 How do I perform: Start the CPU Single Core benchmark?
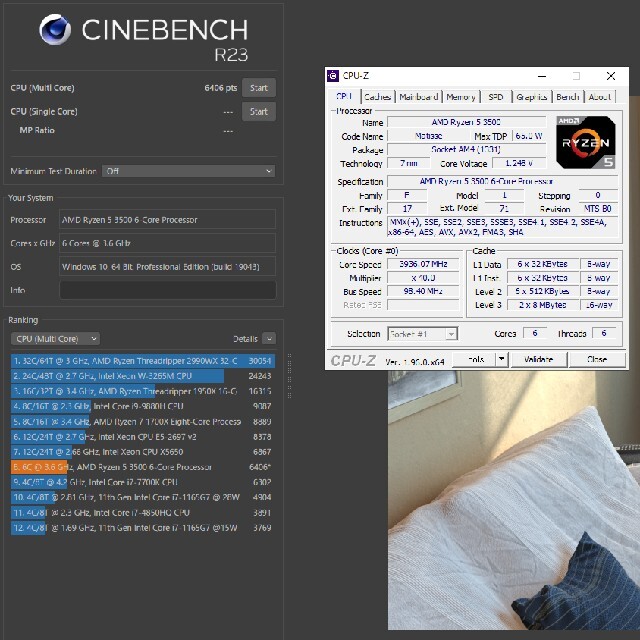[259, 111]
